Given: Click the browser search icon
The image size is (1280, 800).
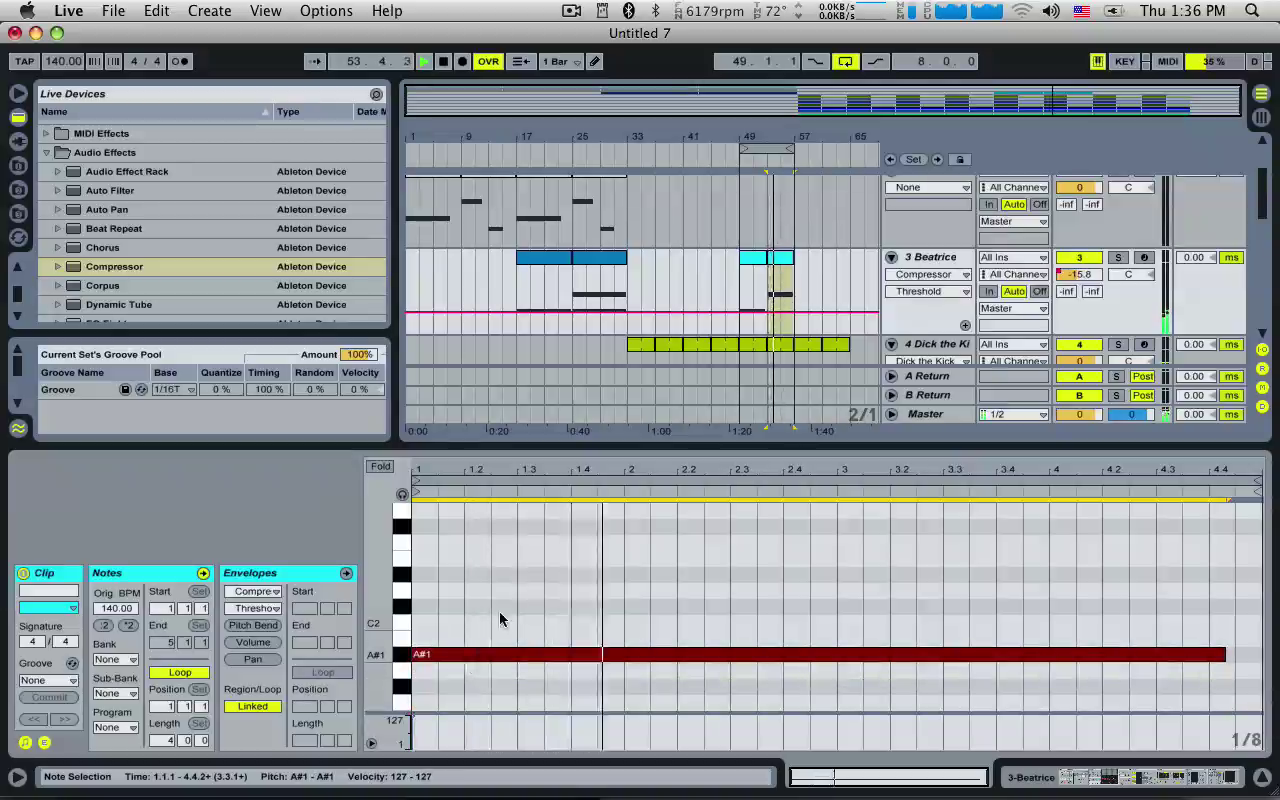Looking at the screenshot, I should point(376,94).
